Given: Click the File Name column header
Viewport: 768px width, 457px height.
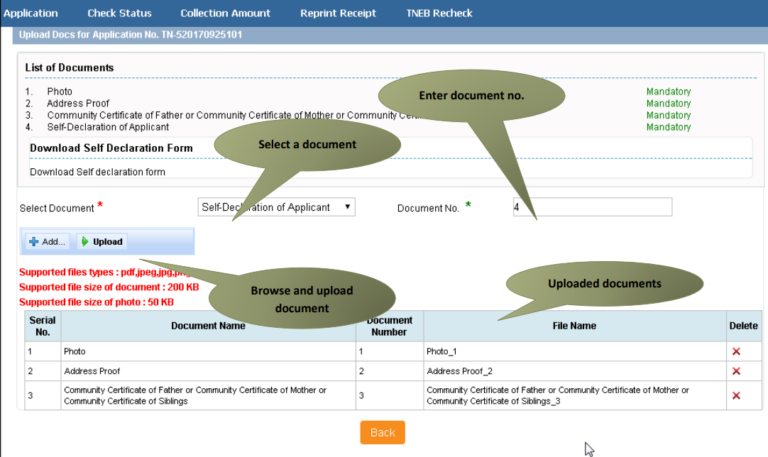Looking at the screenshot, I should pyautogui.click(x=574, y=325).
